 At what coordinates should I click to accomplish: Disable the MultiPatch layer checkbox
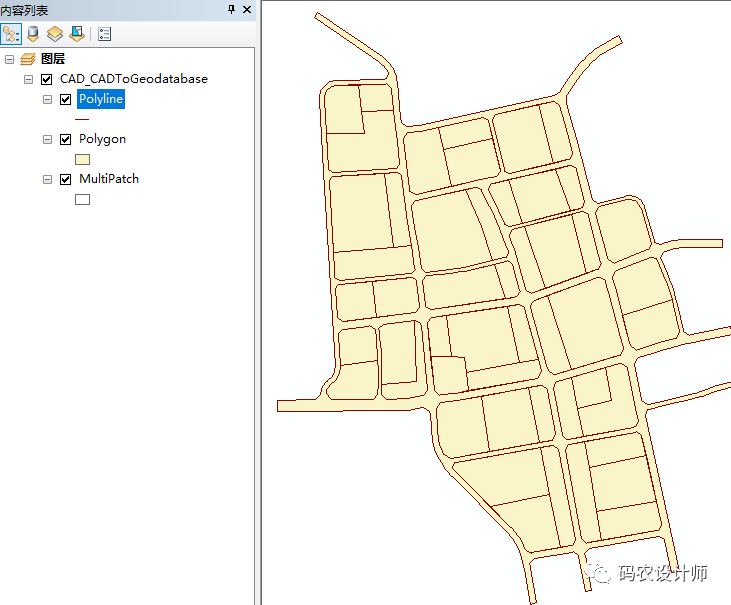click(65, 179)
